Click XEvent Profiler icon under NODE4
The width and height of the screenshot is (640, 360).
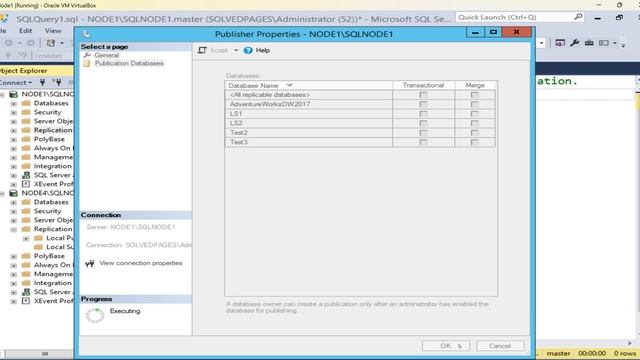point(26,301)
